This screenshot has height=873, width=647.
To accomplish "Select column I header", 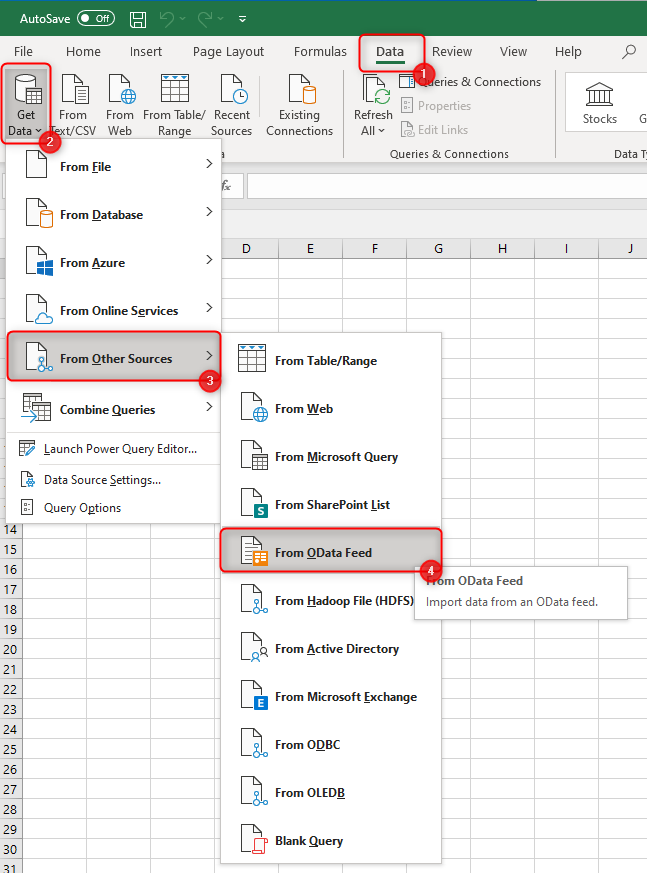I will 566,249.
